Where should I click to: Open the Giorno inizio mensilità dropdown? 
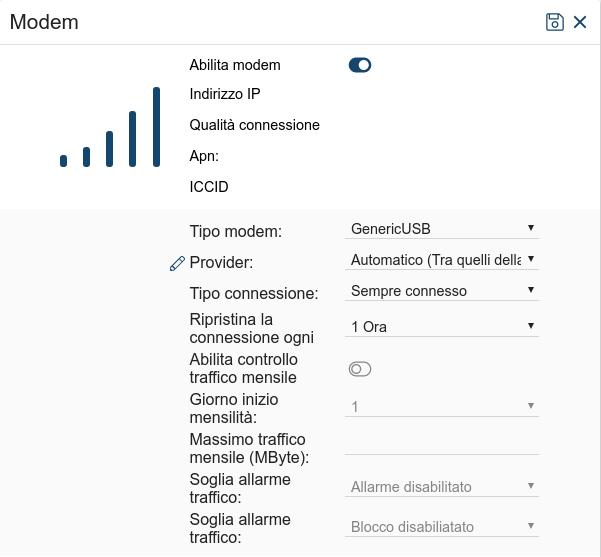[x=442, y=407]
